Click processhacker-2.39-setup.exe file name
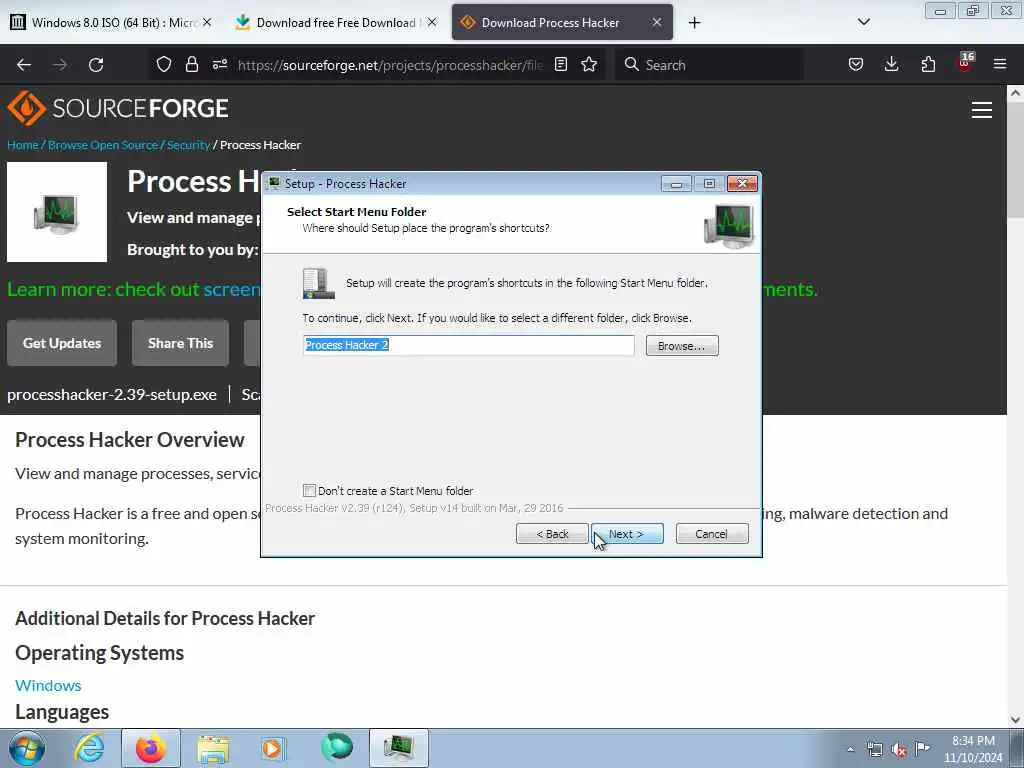Image resolution: width=1024 pixels, height=768 pixels. click(x=112, y=394)
